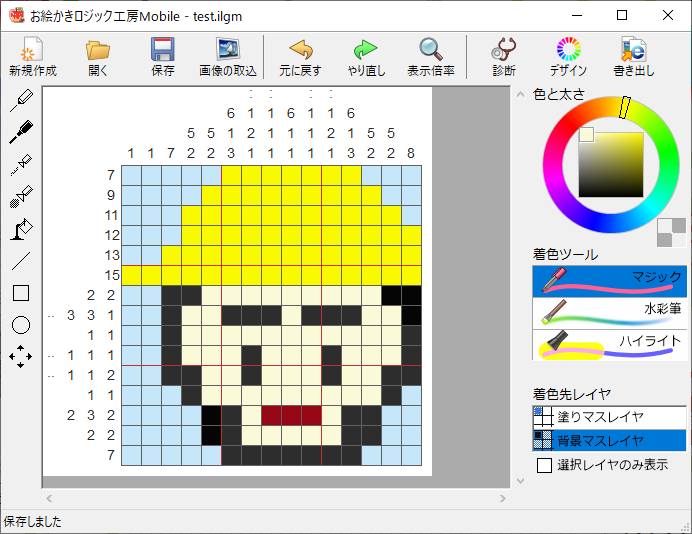Collapse side panel with up chevron

point(521,94)
